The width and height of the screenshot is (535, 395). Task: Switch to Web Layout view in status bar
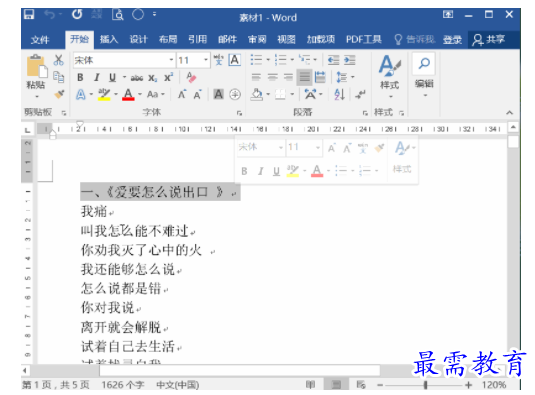click(361, 385)
